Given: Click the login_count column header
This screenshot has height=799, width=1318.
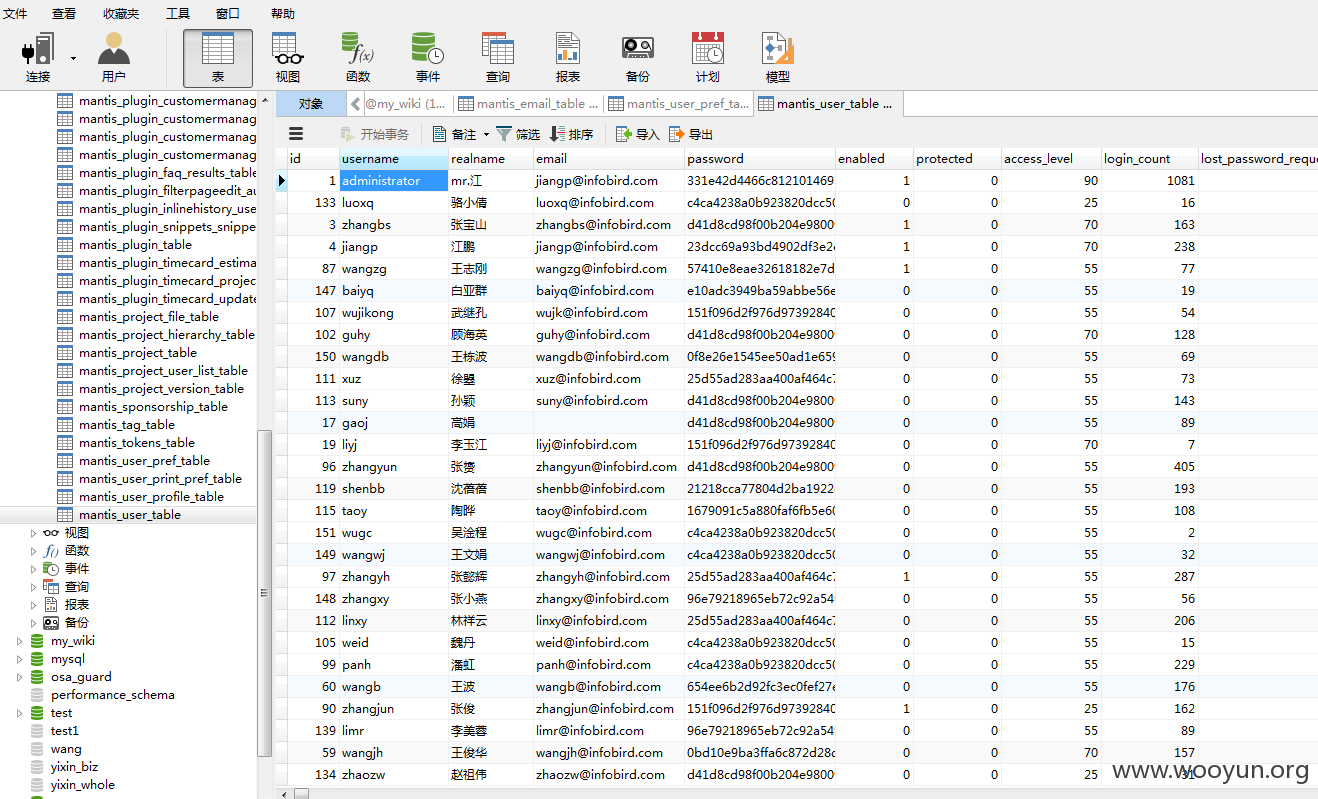Looking at the screenshot, I should (x=1150, y=159).
